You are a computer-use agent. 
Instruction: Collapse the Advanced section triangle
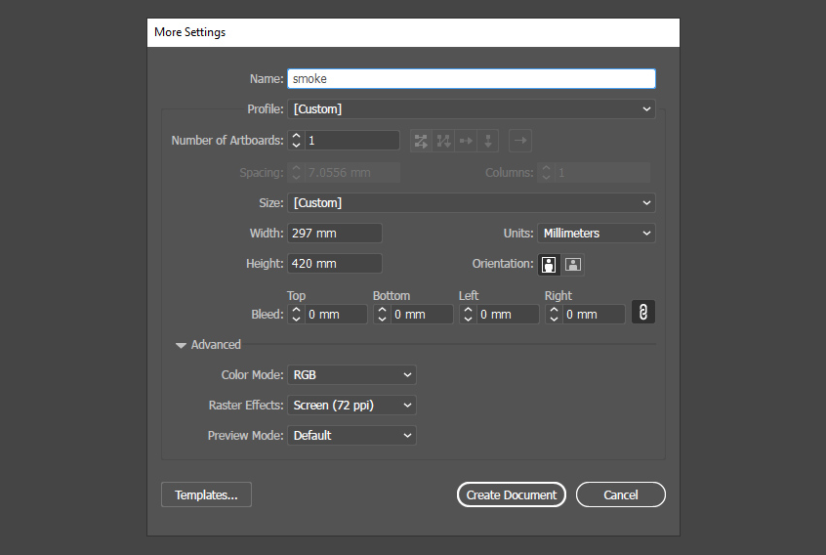coord(181,345)
